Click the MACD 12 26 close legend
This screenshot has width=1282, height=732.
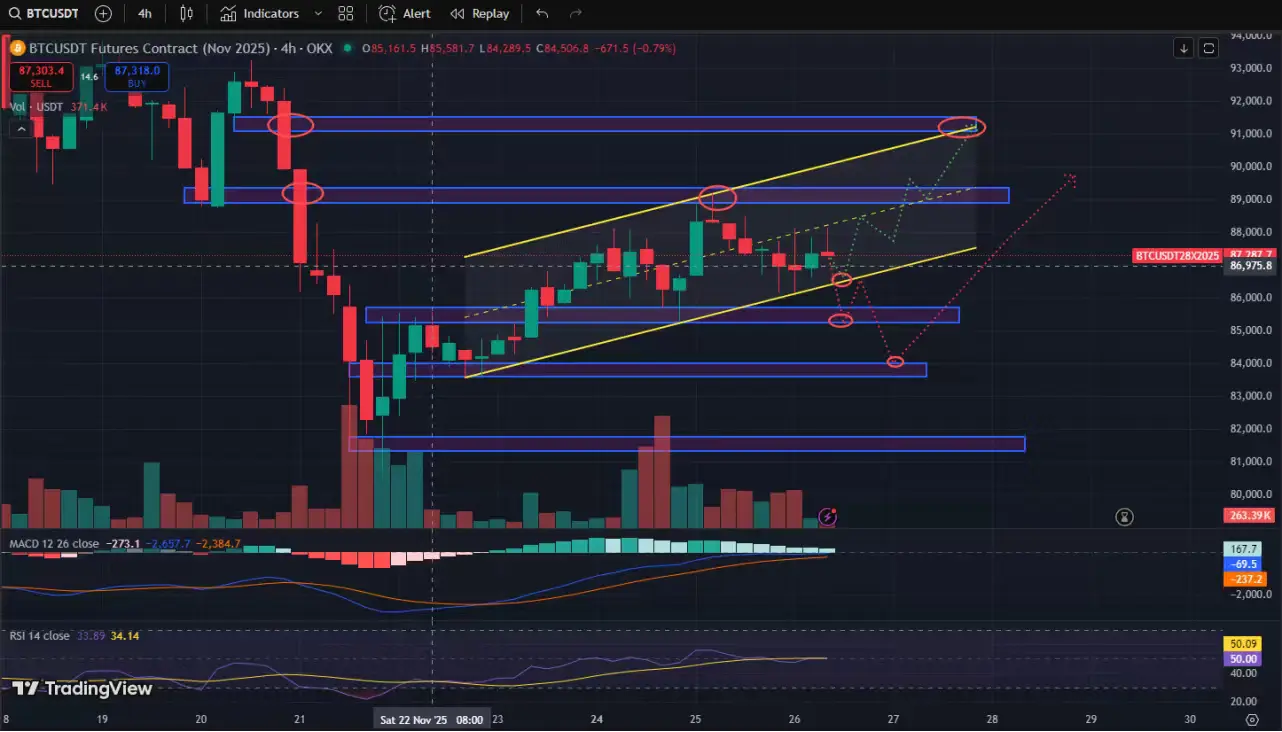(x=54, y=544)
